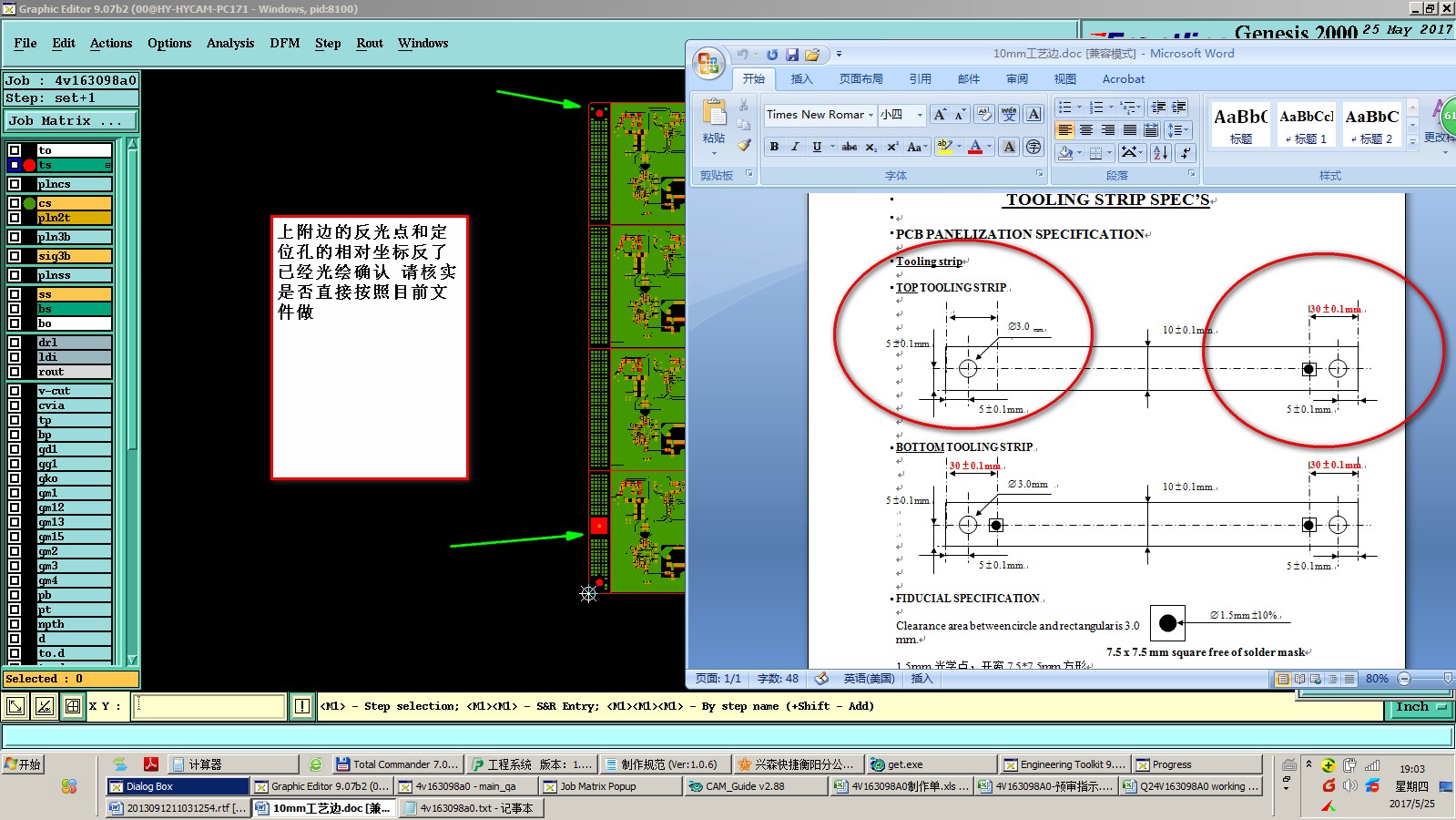
Task: Switch to the 页面布局 ribbon tab
Action: pos(861,79)
